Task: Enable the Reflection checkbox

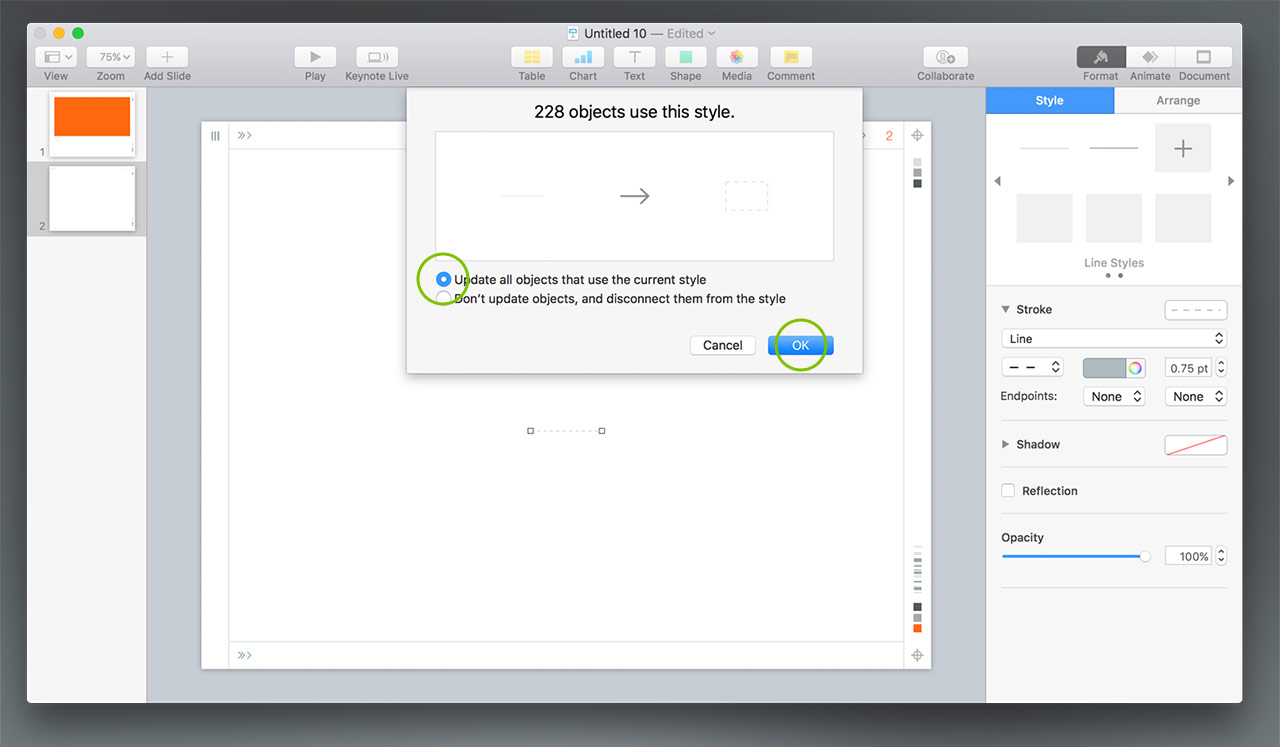Action: [x=1008, y=491]
